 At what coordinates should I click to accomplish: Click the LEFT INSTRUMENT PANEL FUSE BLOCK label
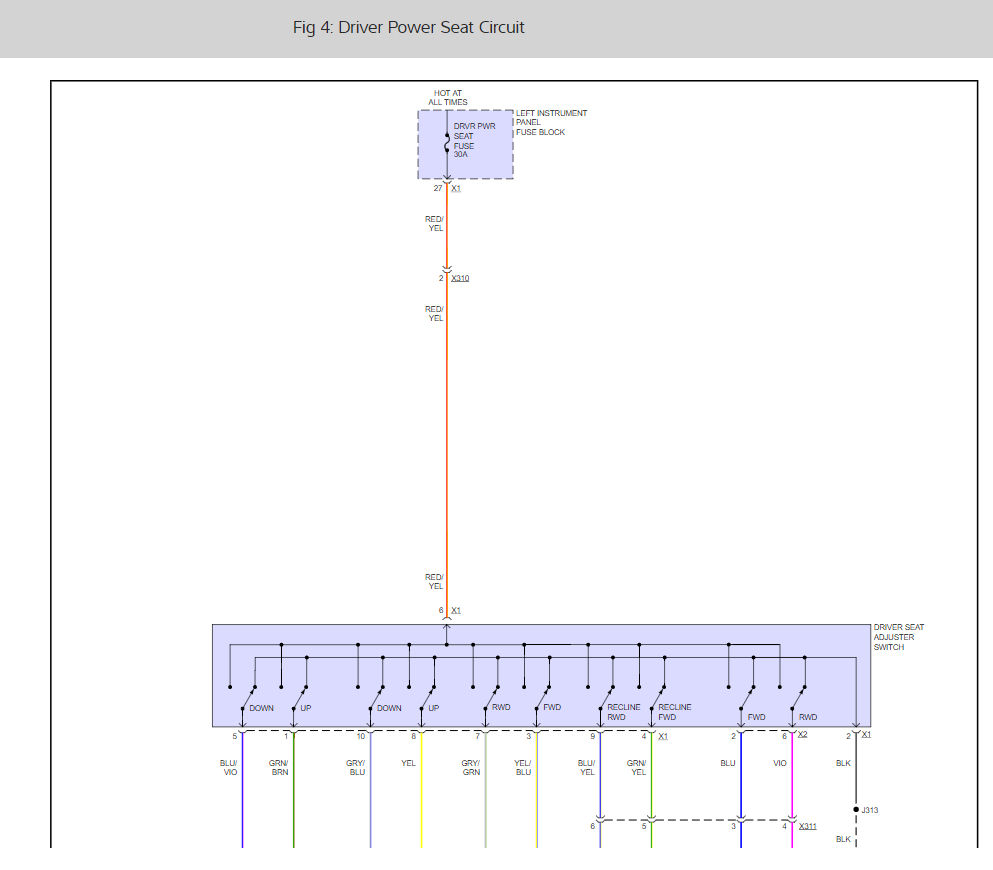point(551,122)
